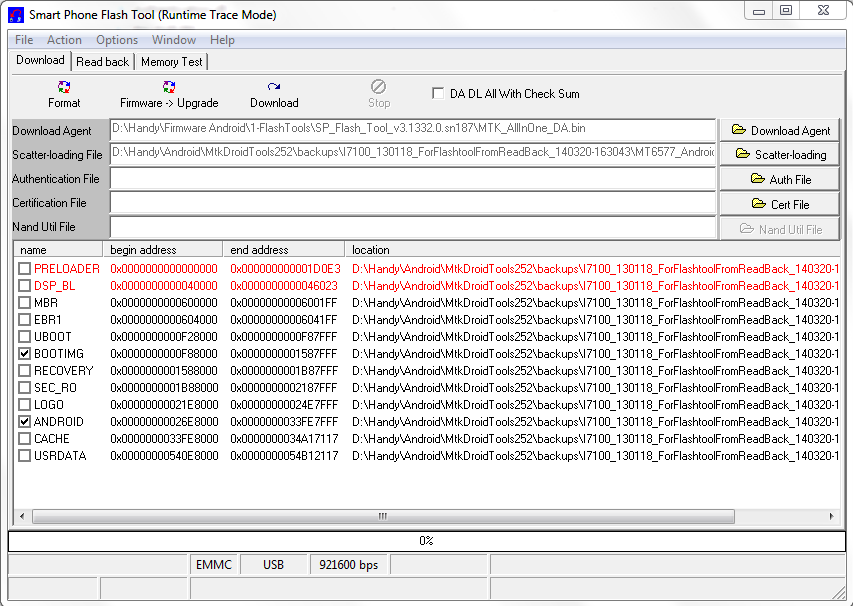Click the 921600 bps status entry
Viewport: 853px width, 606px height.
click(349, 565)
